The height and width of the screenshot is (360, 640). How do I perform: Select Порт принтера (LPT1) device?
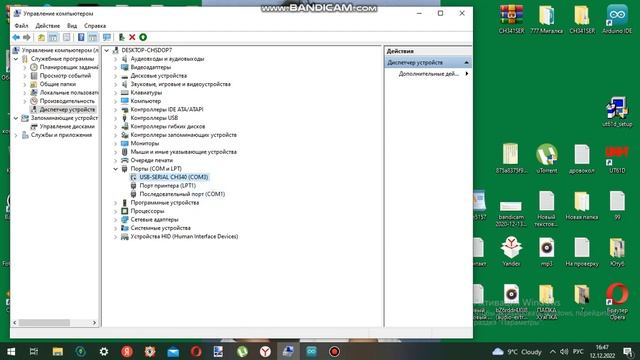pyautogui.click(x=167, y=186)
